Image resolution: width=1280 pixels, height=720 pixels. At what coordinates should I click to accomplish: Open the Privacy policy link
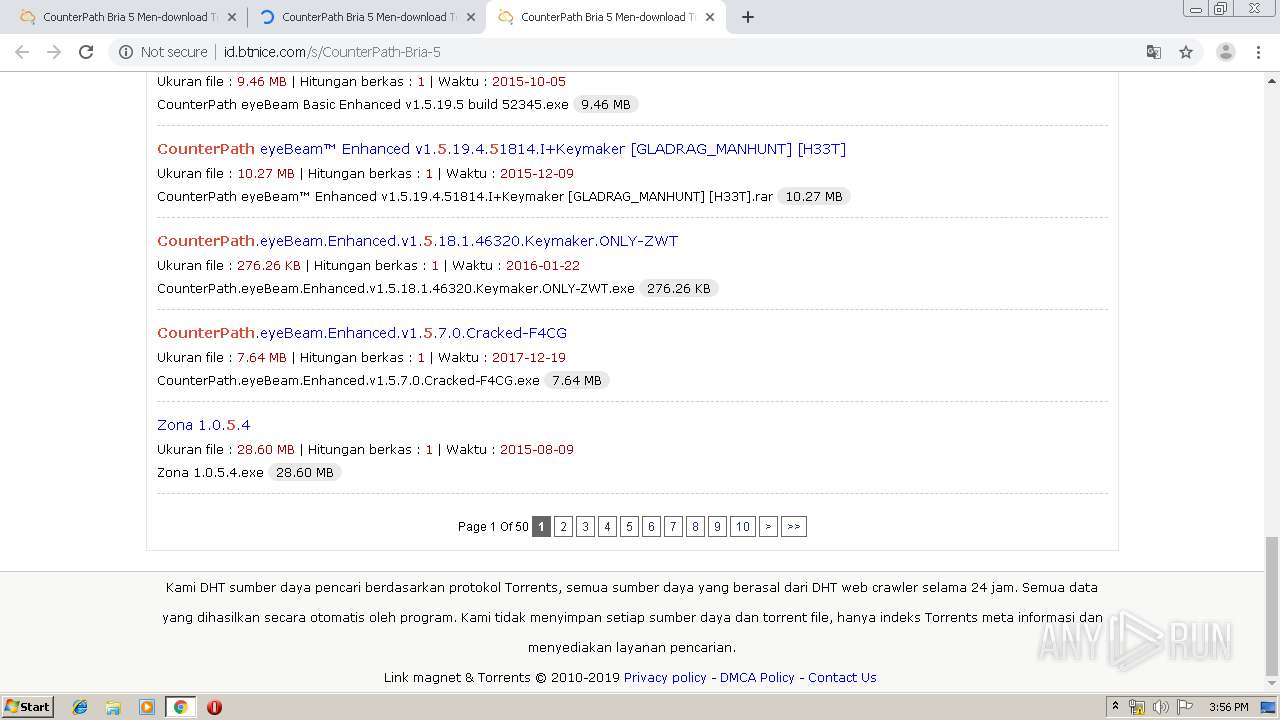(x=665, y=677)
